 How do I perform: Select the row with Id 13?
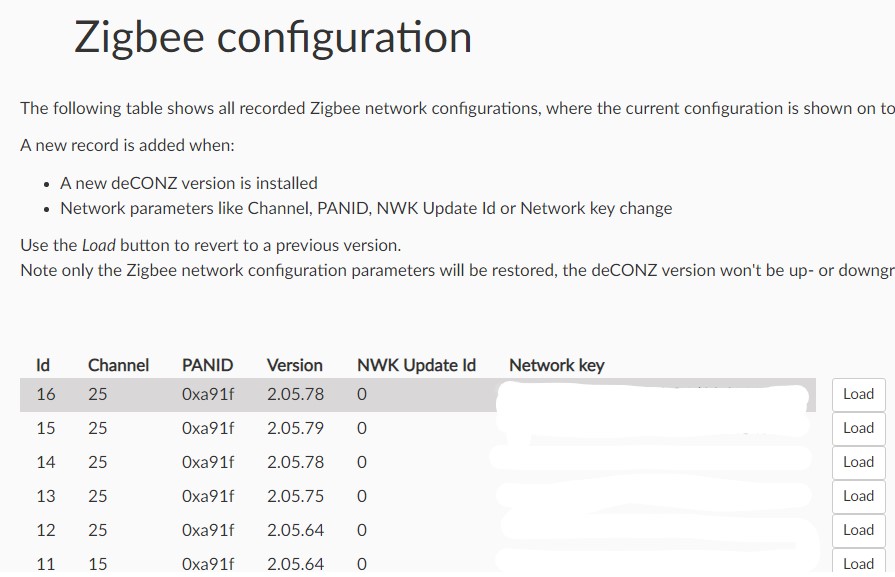pos(300,496)
